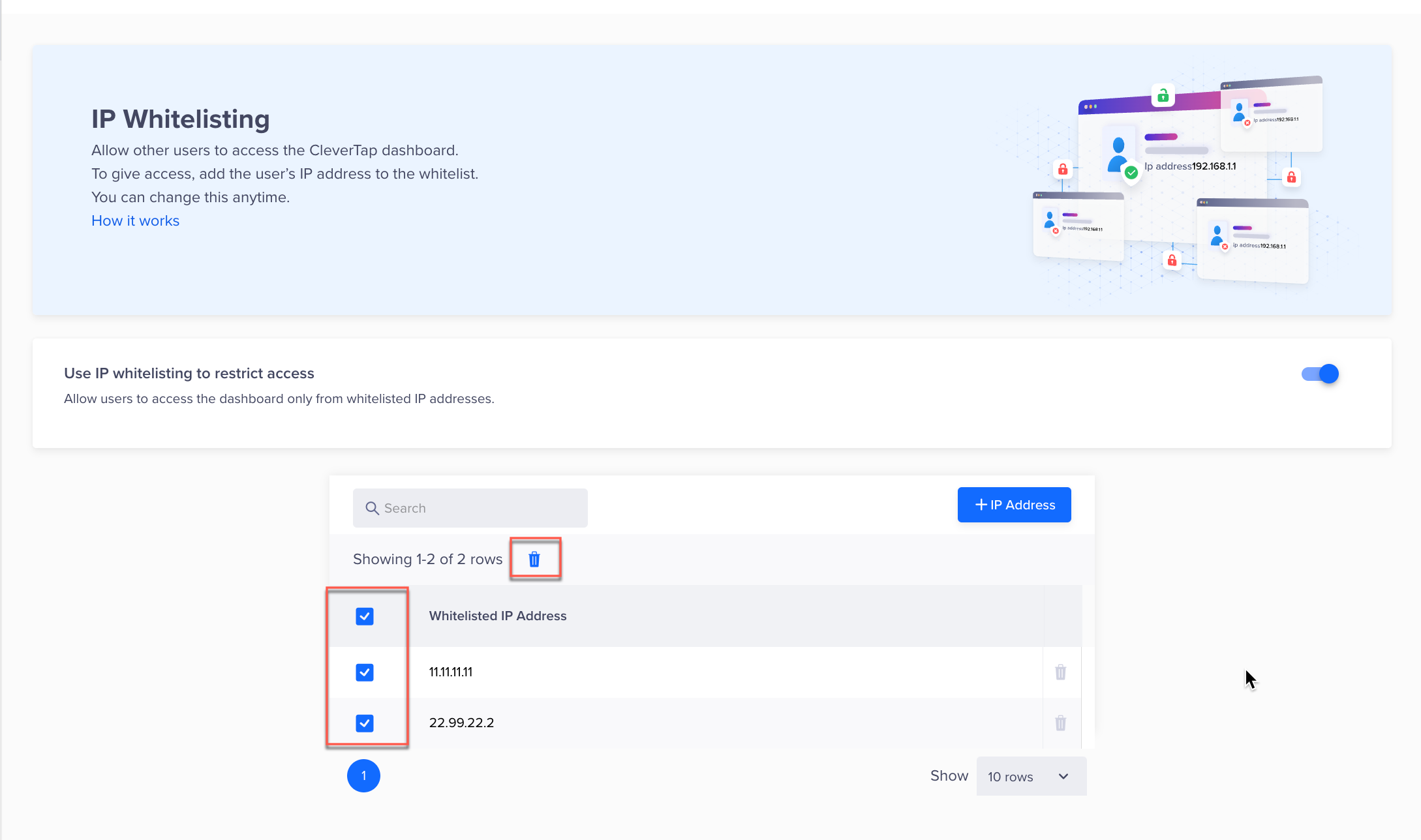Delete the 11.11.11.11 row via trash icon
This screenshot has height=840, width=1421.
pos(1060,672)
